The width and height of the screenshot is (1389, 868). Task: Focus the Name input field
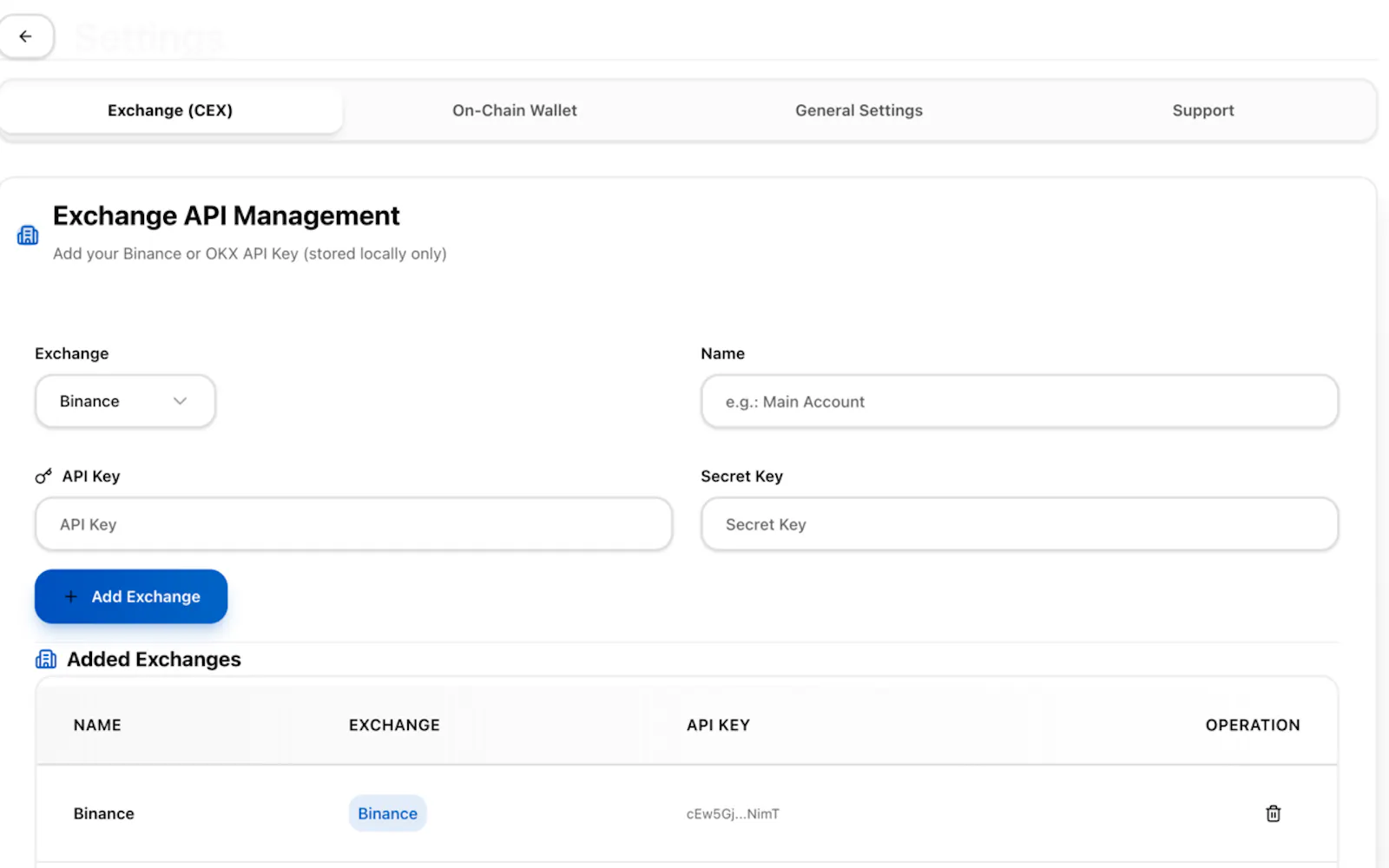1020,402
